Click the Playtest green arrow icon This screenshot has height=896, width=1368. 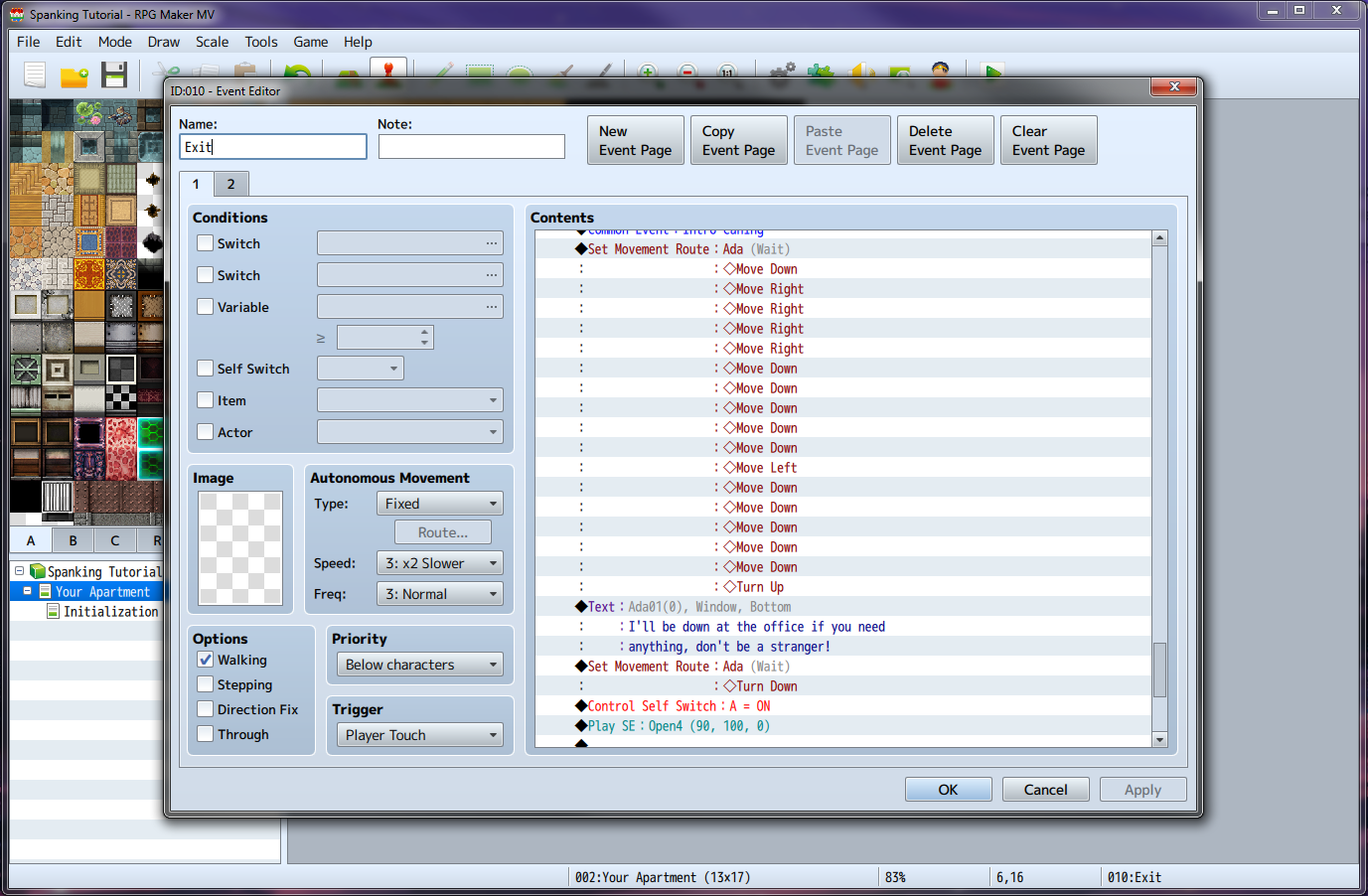click(991, 72)
